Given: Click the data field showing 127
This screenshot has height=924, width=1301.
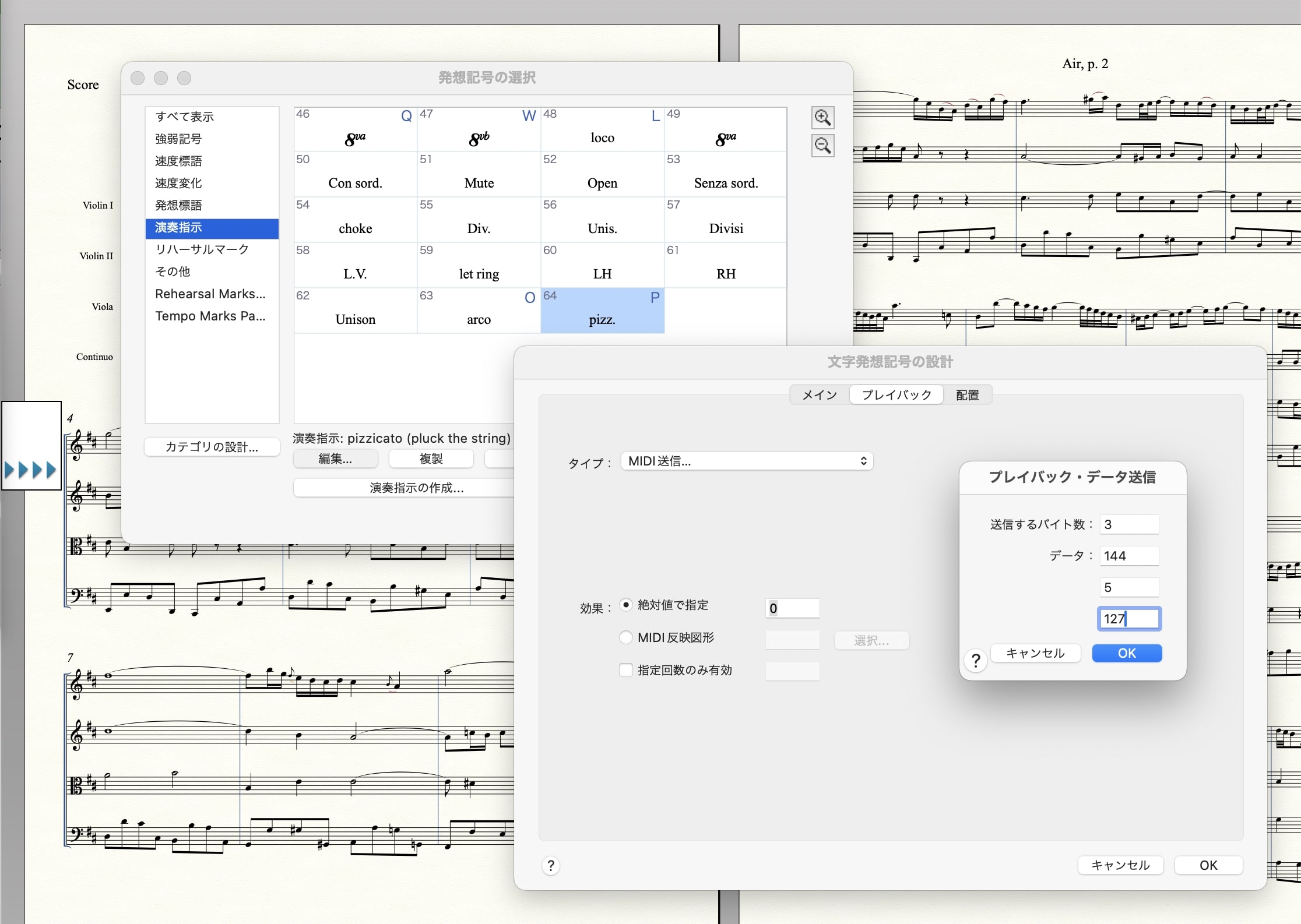Looking at the screenshot, I should click(x=1129, y=619).
